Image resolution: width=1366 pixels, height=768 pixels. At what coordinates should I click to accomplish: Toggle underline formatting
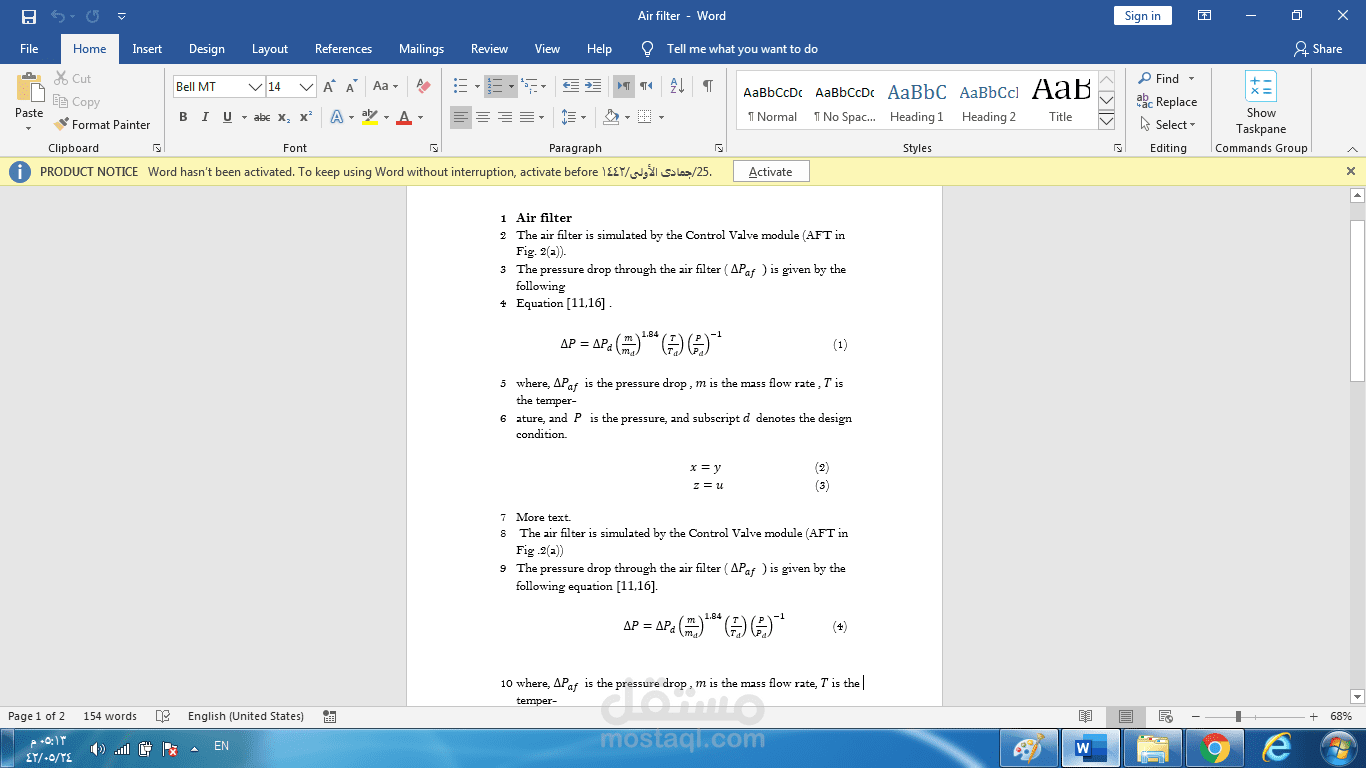coord(227,118)
